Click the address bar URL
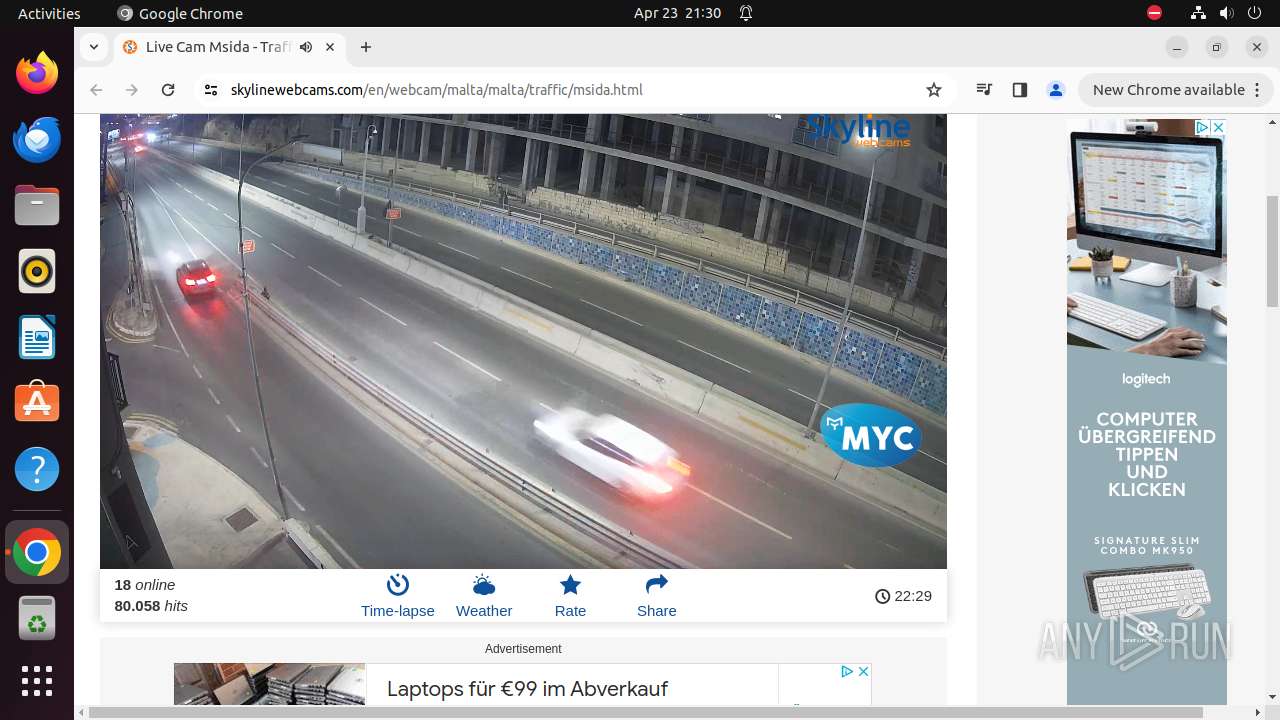The width and height of the screenshot is (1280, 720). click(436, 90)
